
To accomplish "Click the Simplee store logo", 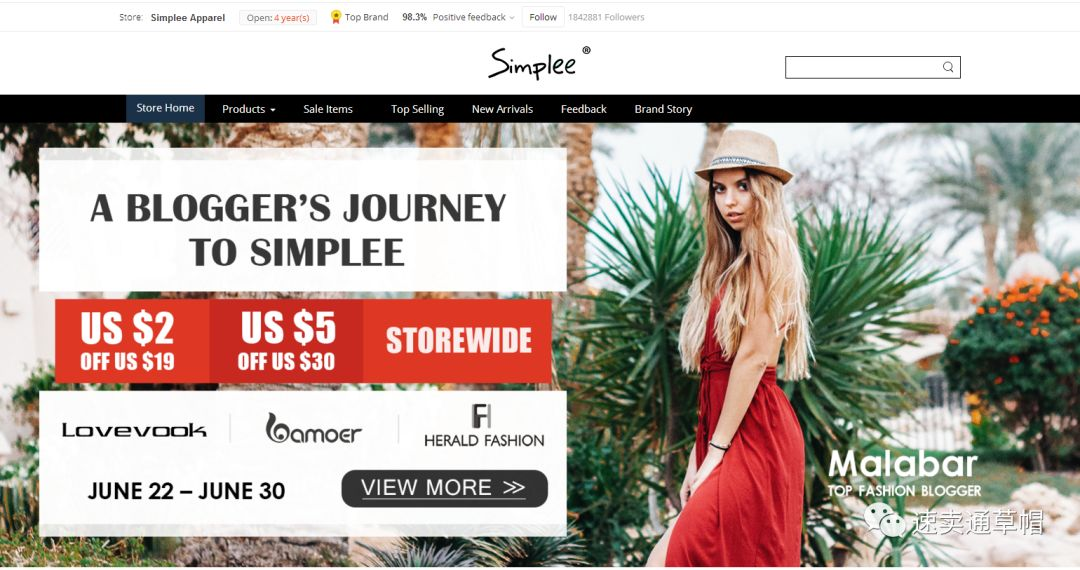I will pos(539,63).
